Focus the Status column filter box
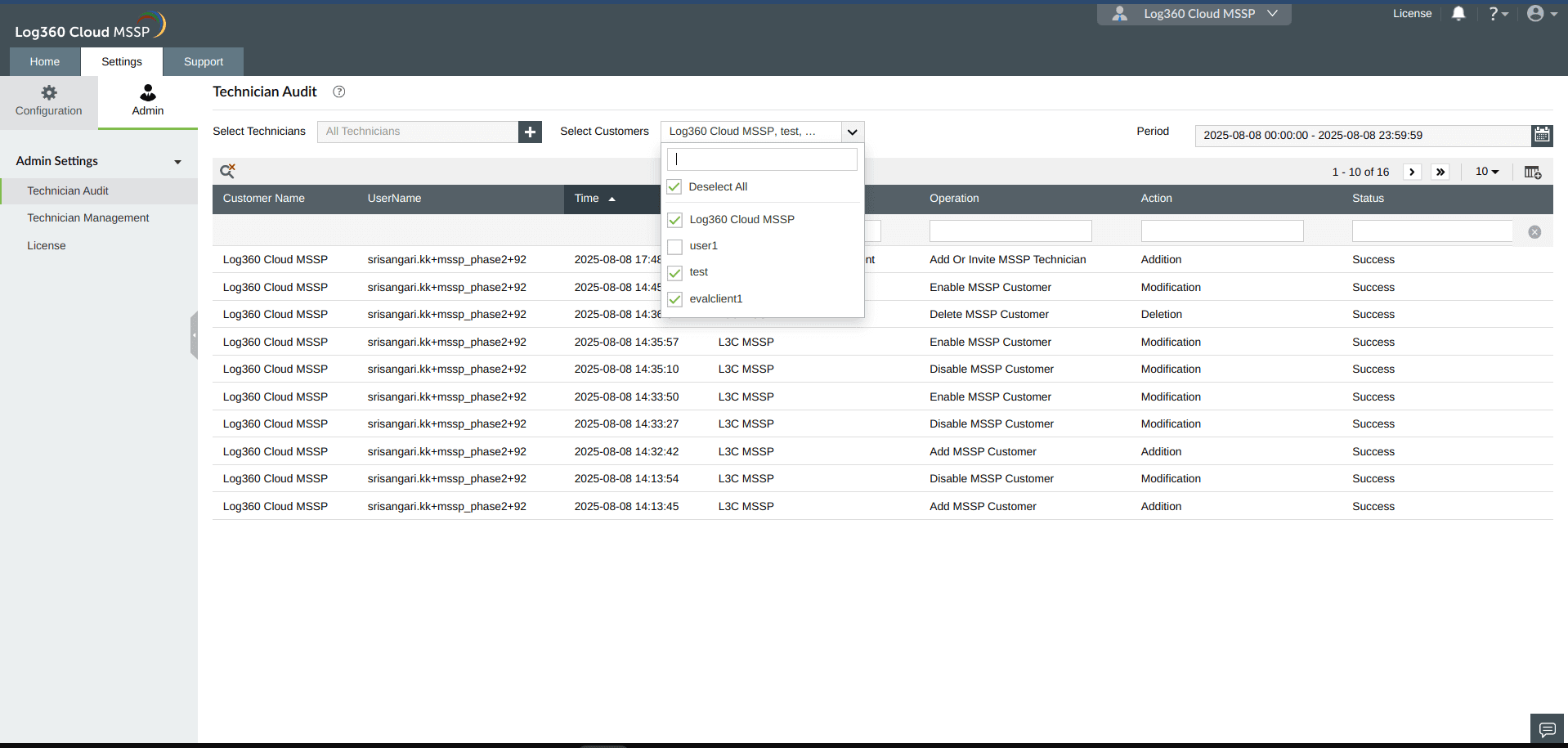This screenshot has width=1568, height=748. click(x=1432, y=231)
